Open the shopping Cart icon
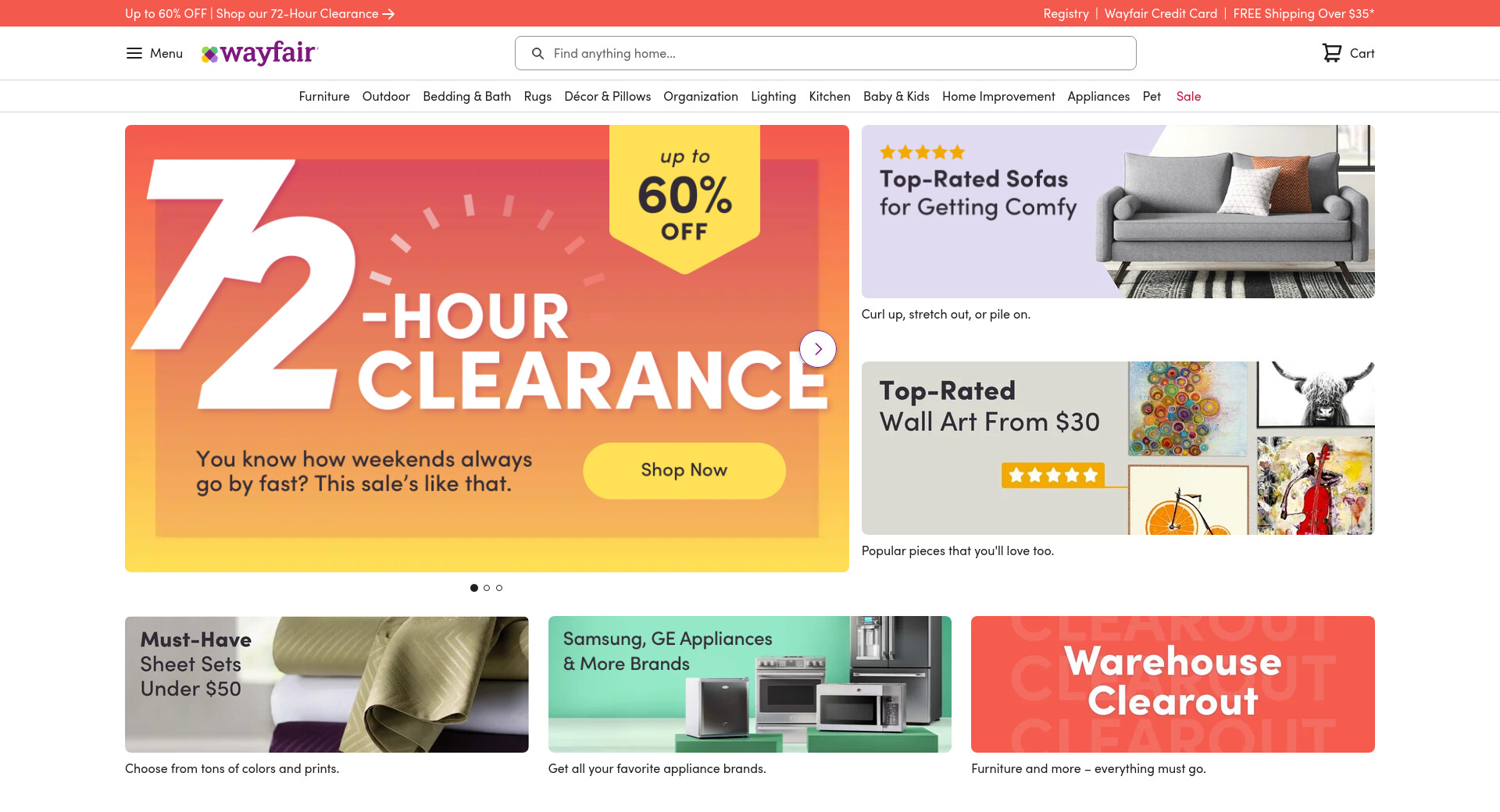The width and height of the screenshot is (1500, 812). pyautogui.click(x=1331, y=53)
